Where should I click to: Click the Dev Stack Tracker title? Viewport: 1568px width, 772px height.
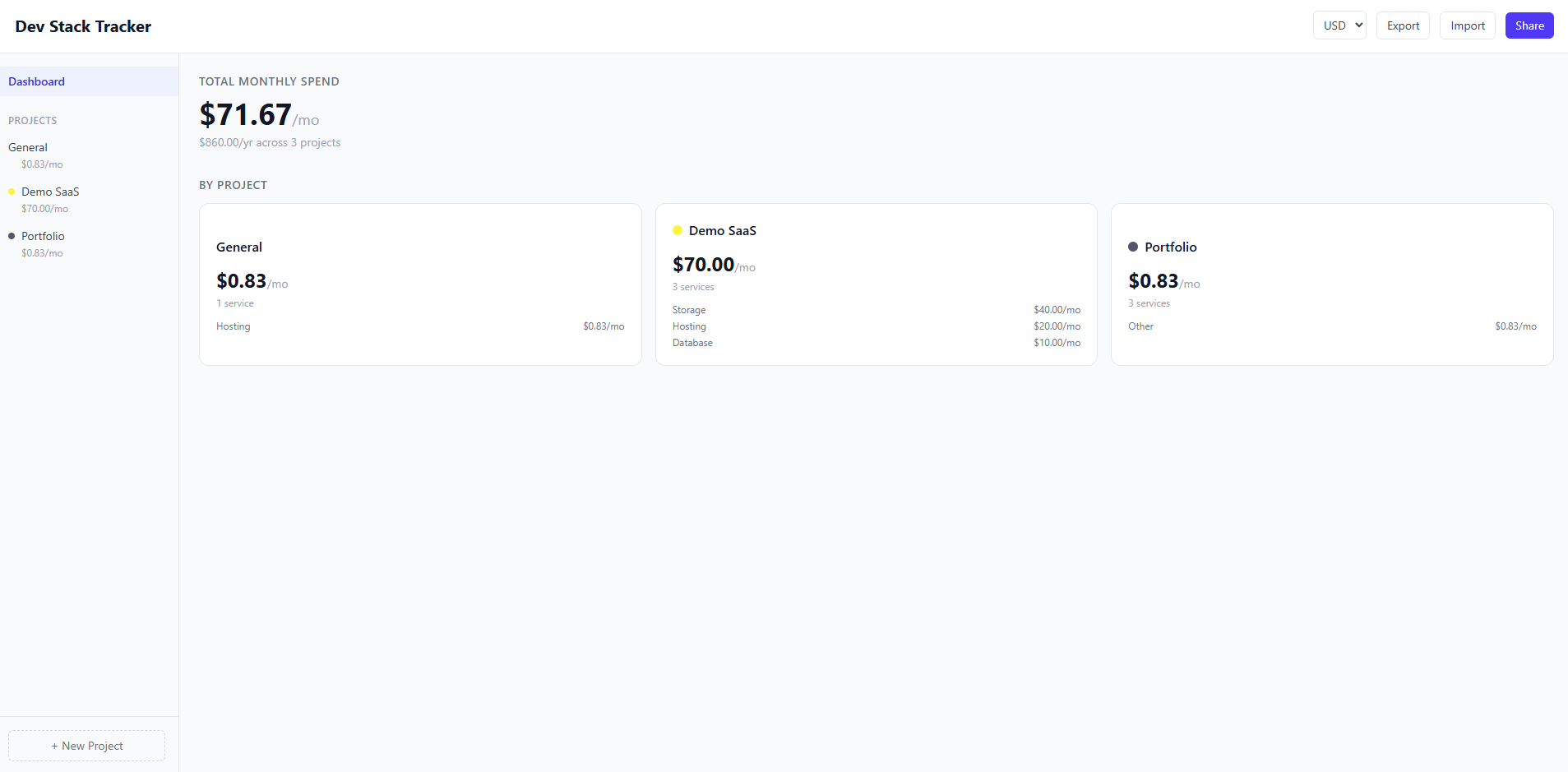(x=83, y=26)
